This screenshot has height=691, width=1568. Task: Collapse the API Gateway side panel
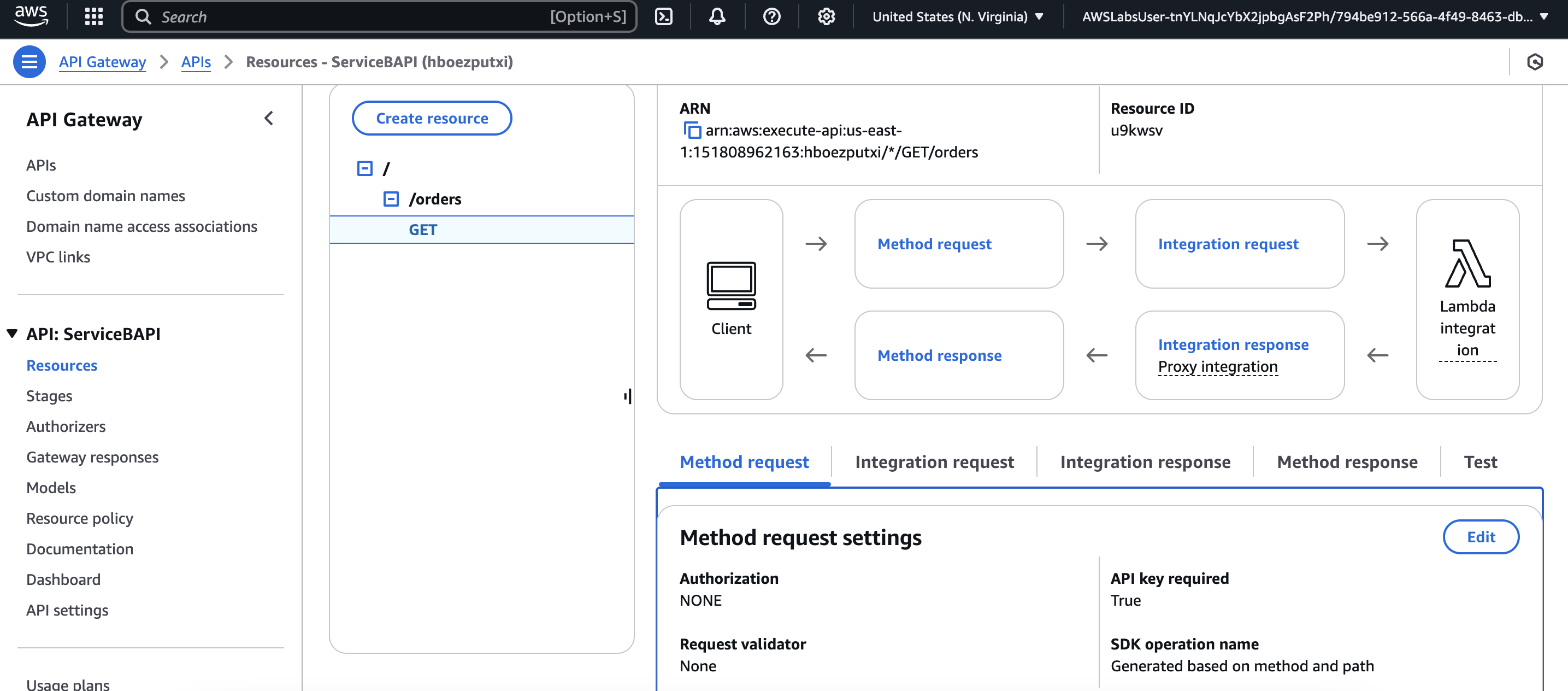(268, 118)
